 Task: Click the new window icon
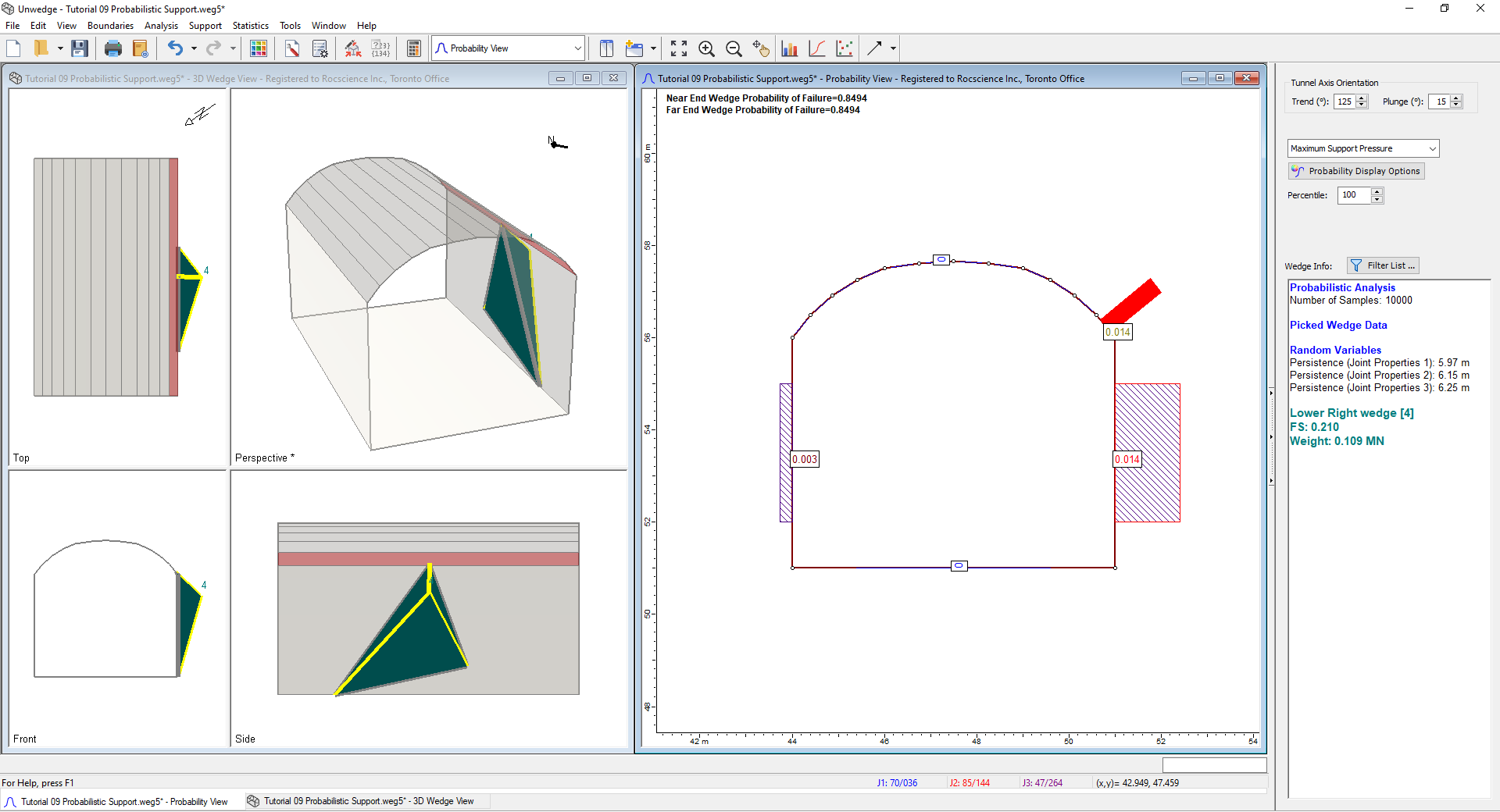[x=634, y=48]
